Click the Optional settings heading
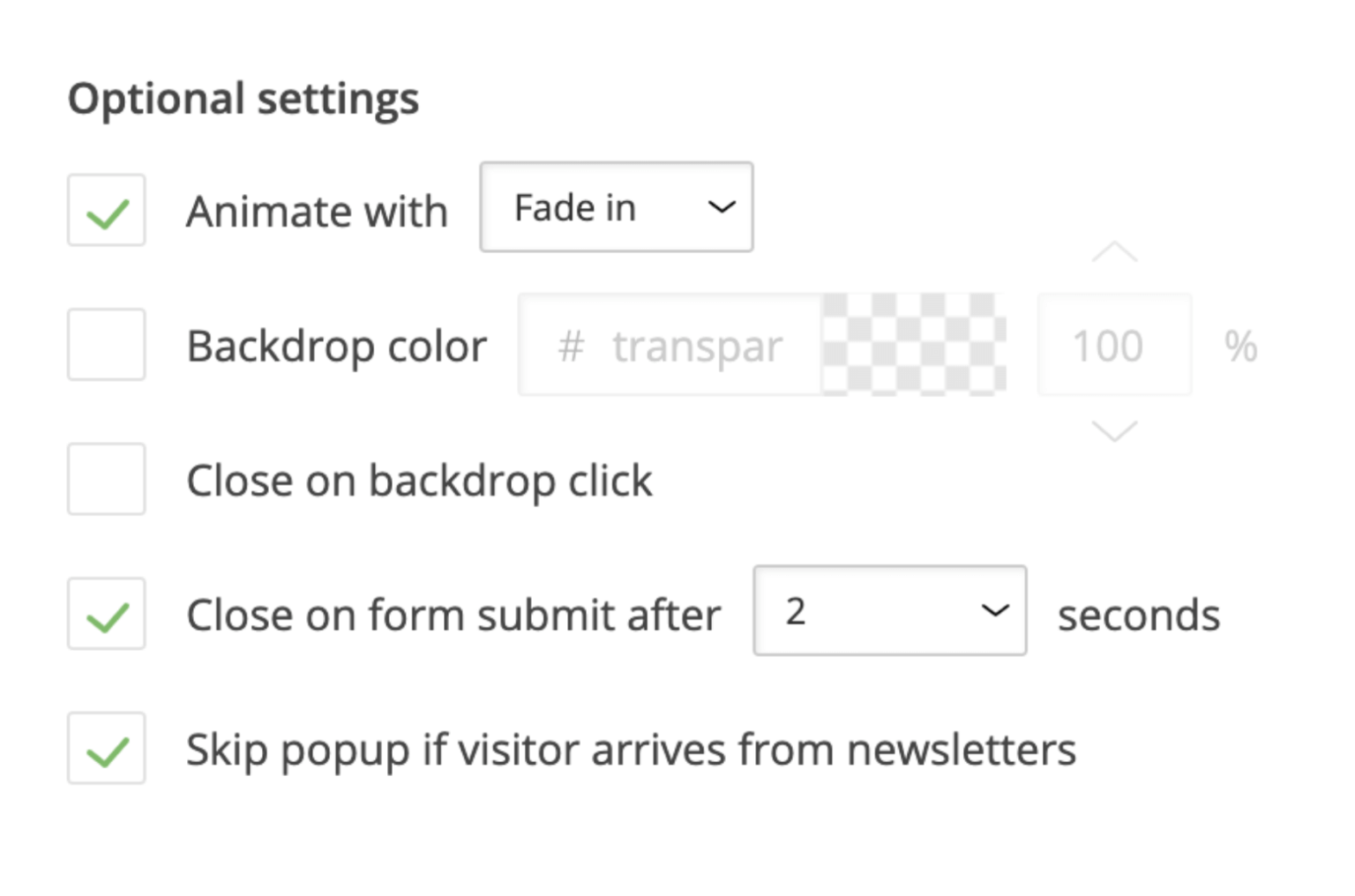Screen dimensions: 1355x896 [244, 98]
